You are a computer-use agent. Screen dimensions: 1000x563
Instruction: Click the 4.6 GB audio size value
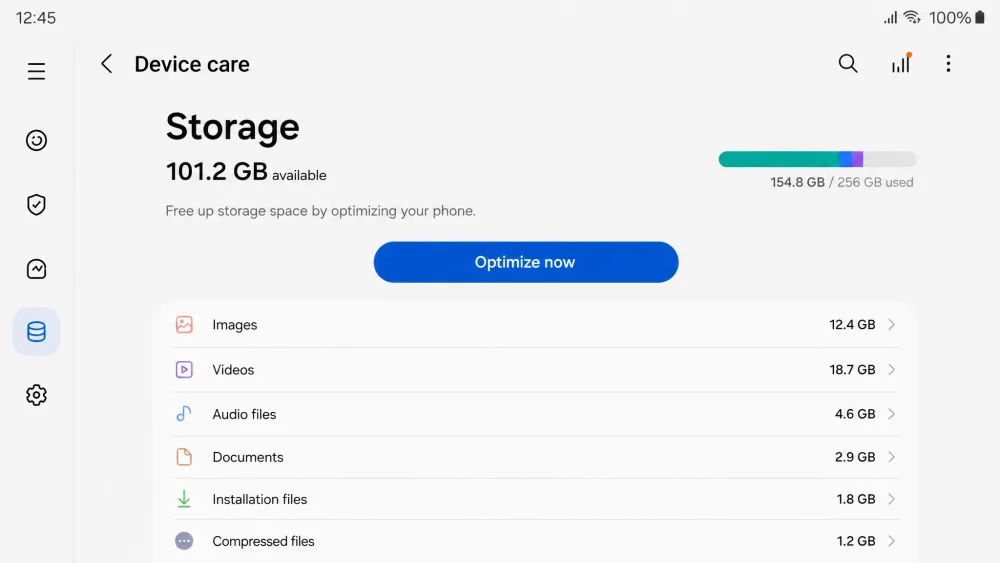pos(855,414)
